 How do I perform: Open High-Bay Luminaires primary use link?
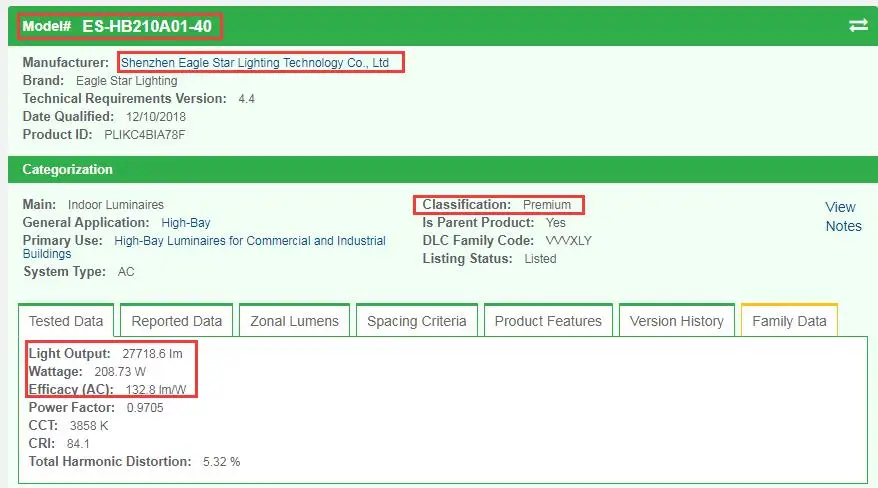tap(204, 247)
